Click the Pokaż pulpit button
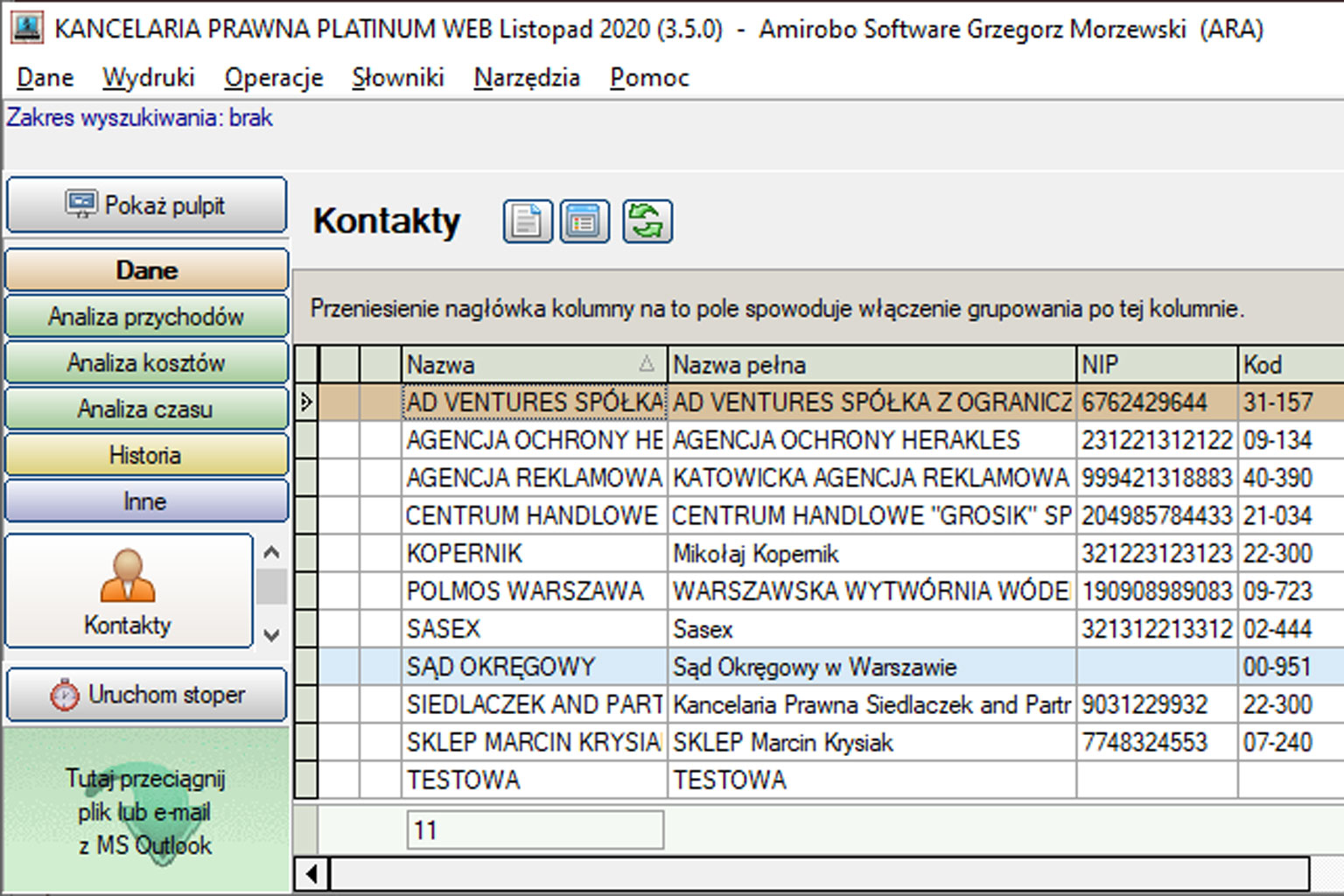 [x=147, y=206]
